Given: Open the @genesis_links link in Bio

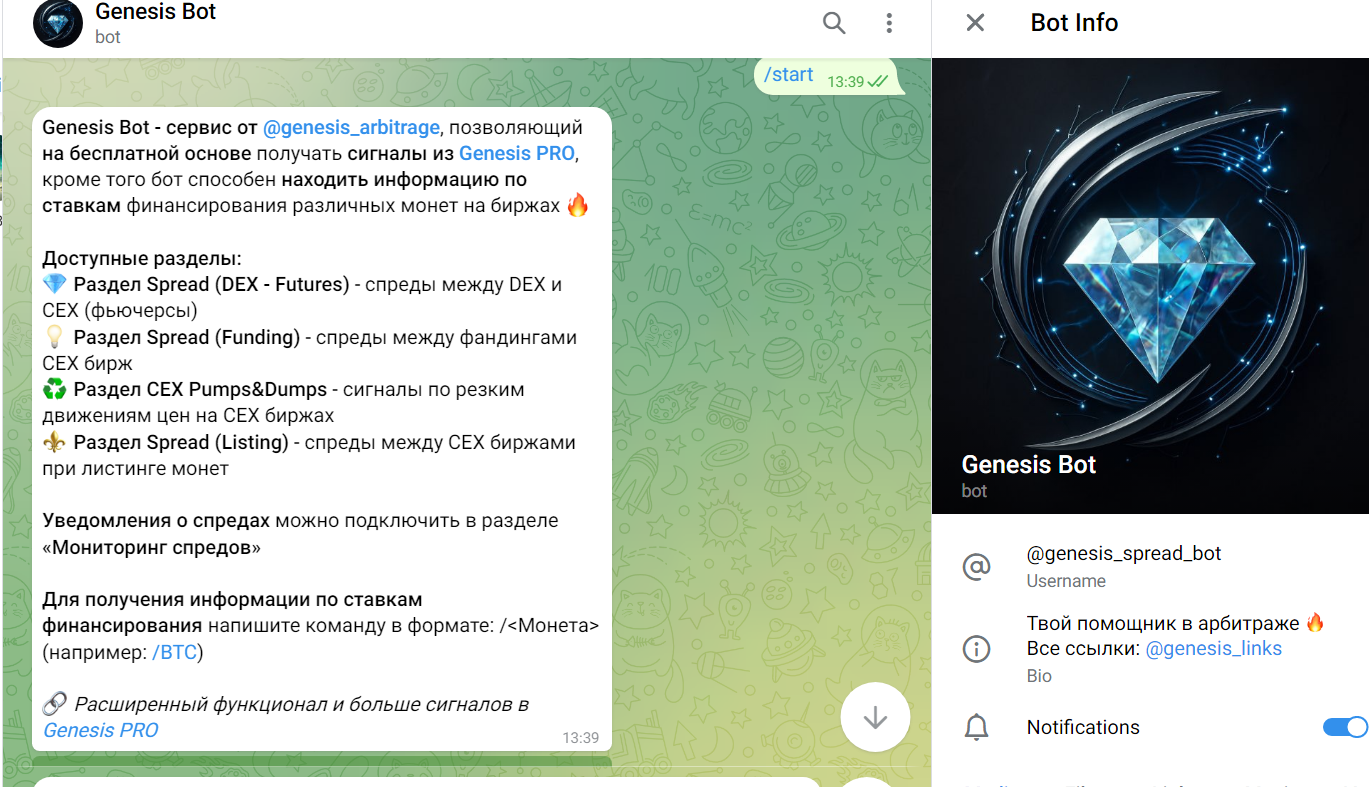Looking at the screenshot, I should 1213,649.
